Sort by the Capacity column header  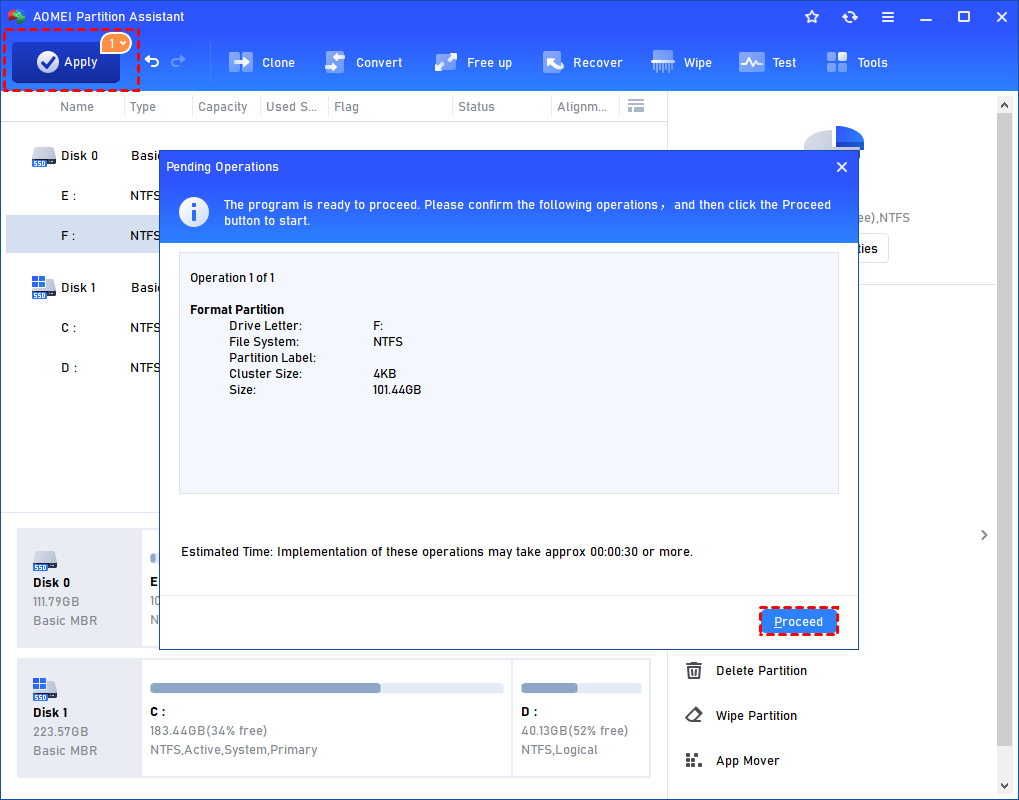tap(223, 107)
